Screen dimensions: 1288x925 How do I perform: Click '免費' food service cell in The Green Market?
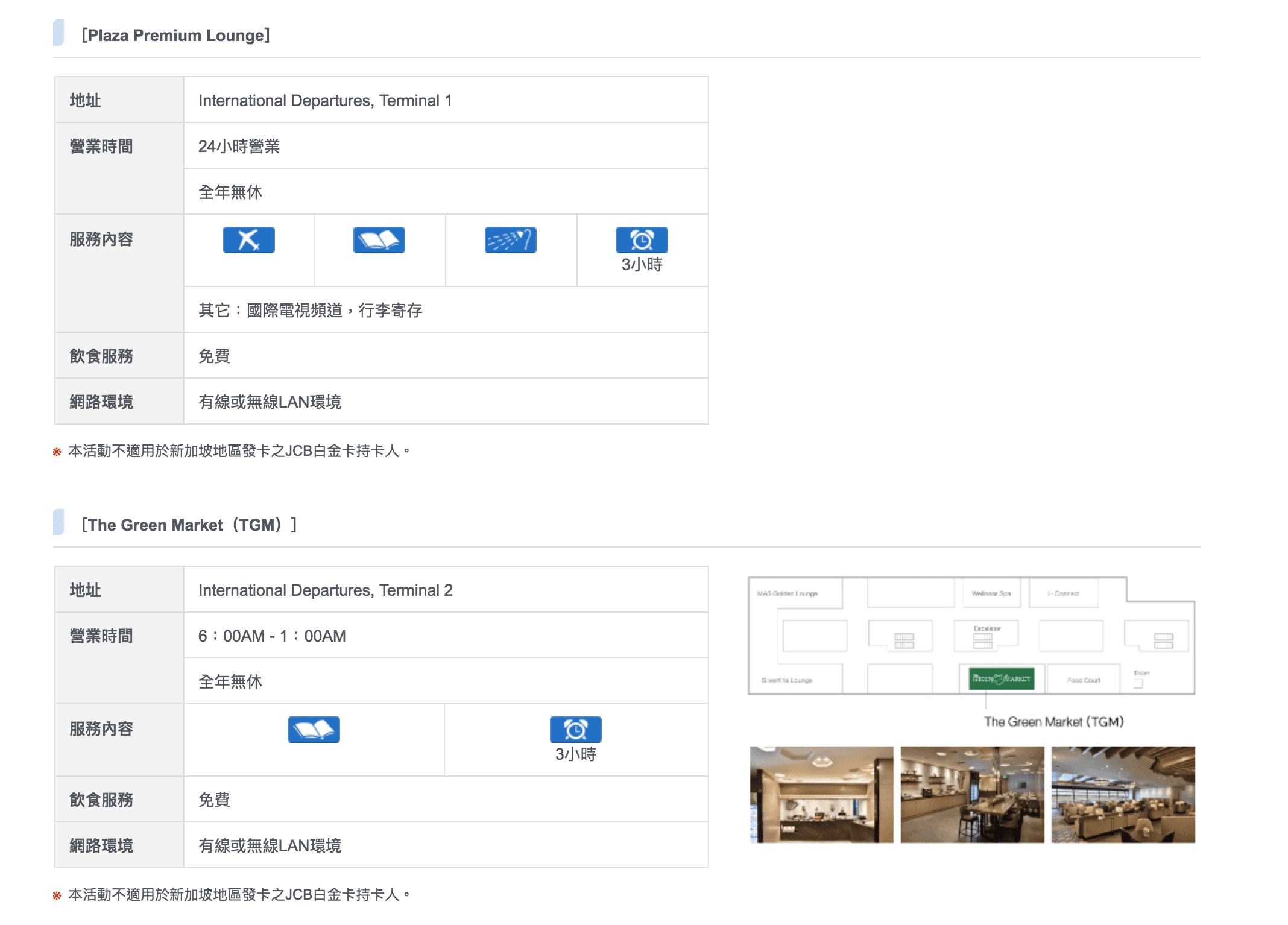click(x=446, y=800)
